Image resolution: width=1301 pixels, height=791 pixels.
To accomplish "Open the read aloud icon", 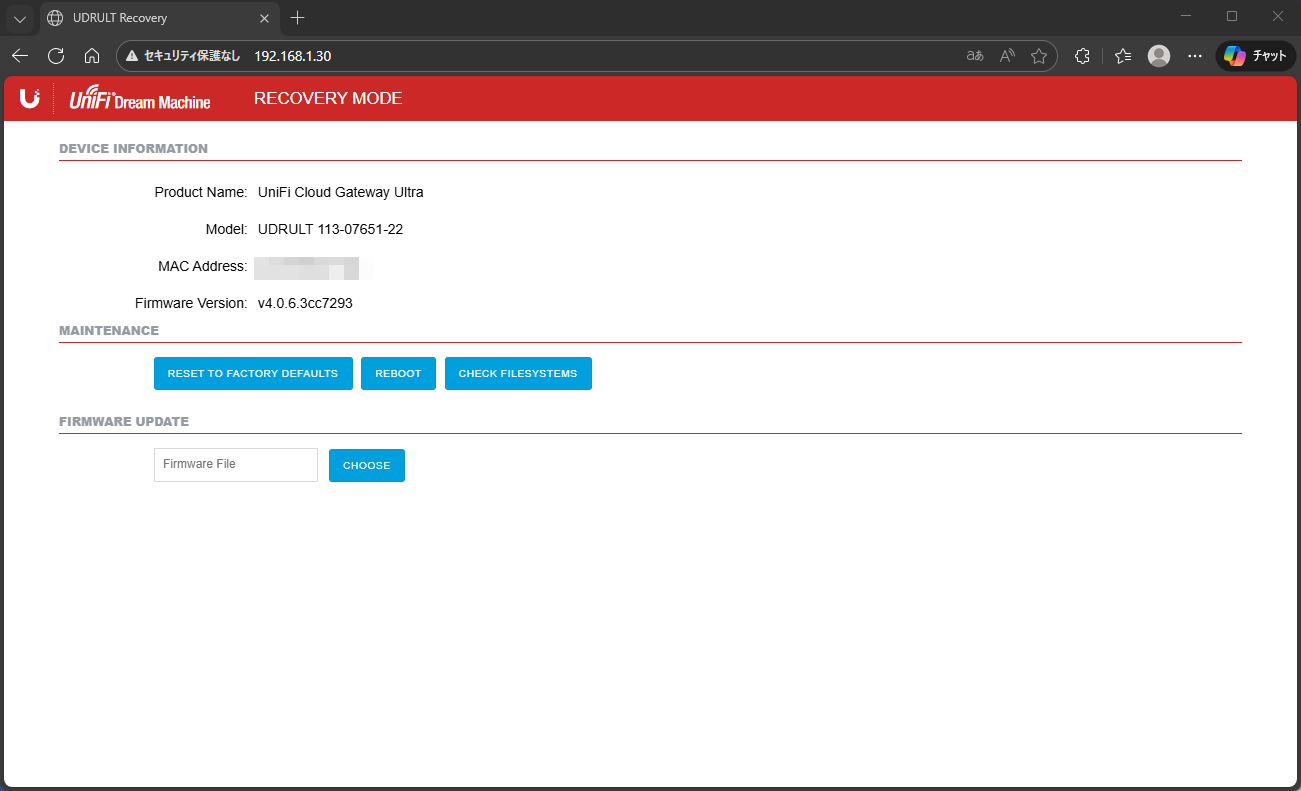I will pos(1008,56).
